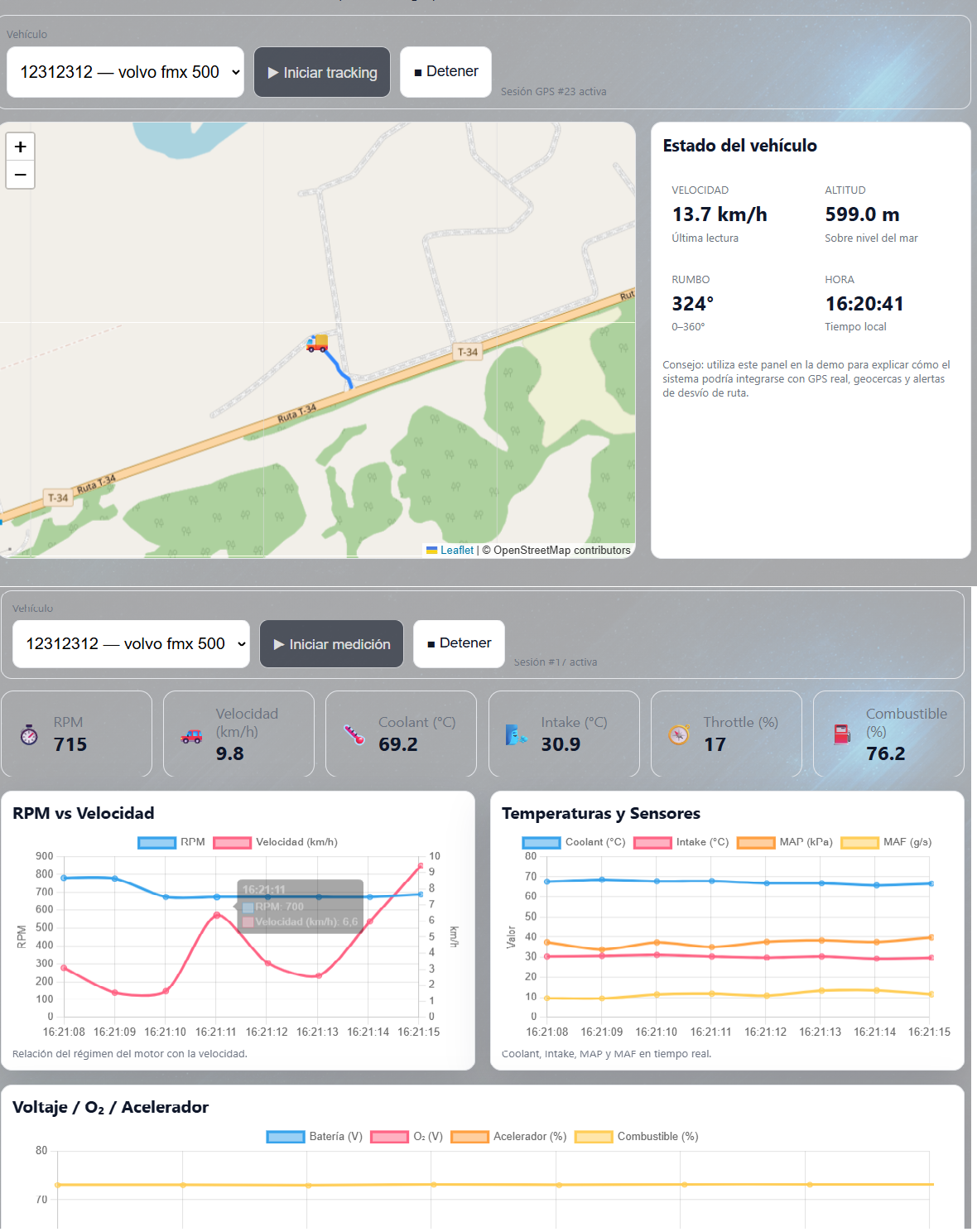Expand vehicle selector in the measurement panel
The image size is (977, 1232).
131,644
